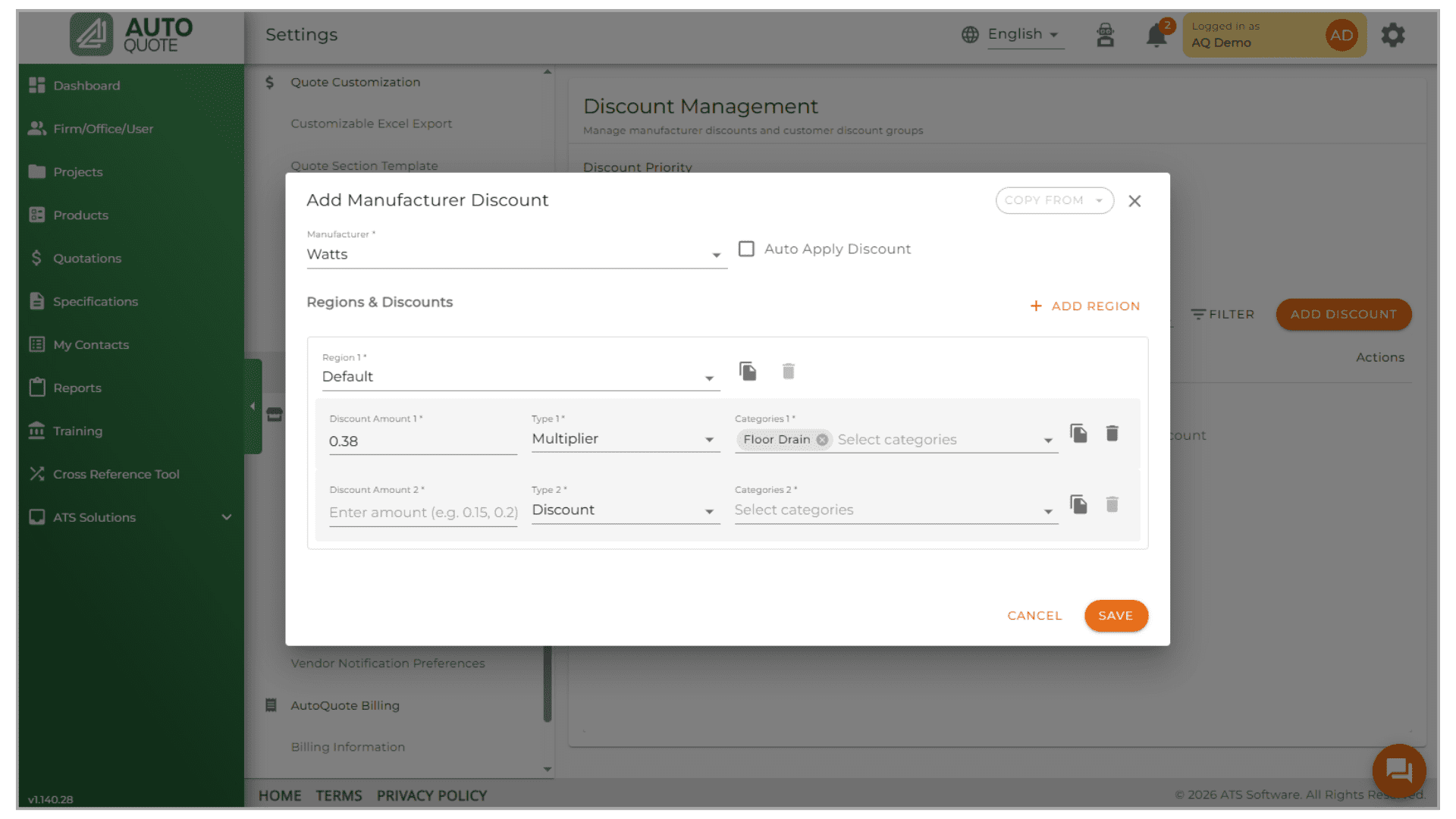Open the Manufacturer Watts dropdown
This screenshot has height=819, width=1456.
click(x=516, y=255)
